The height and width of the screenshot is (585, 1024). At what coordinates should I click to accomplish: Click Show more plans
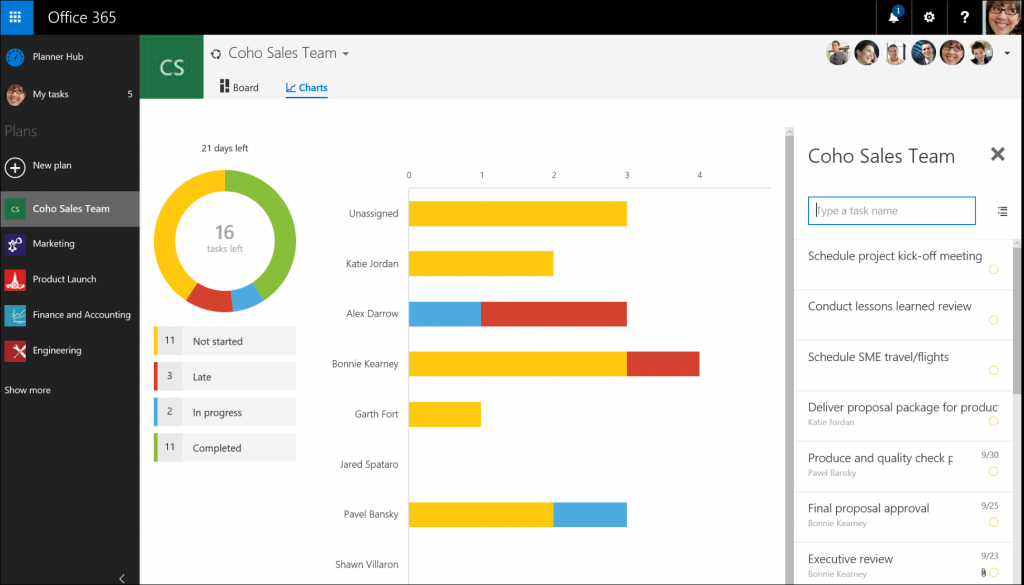27,390
